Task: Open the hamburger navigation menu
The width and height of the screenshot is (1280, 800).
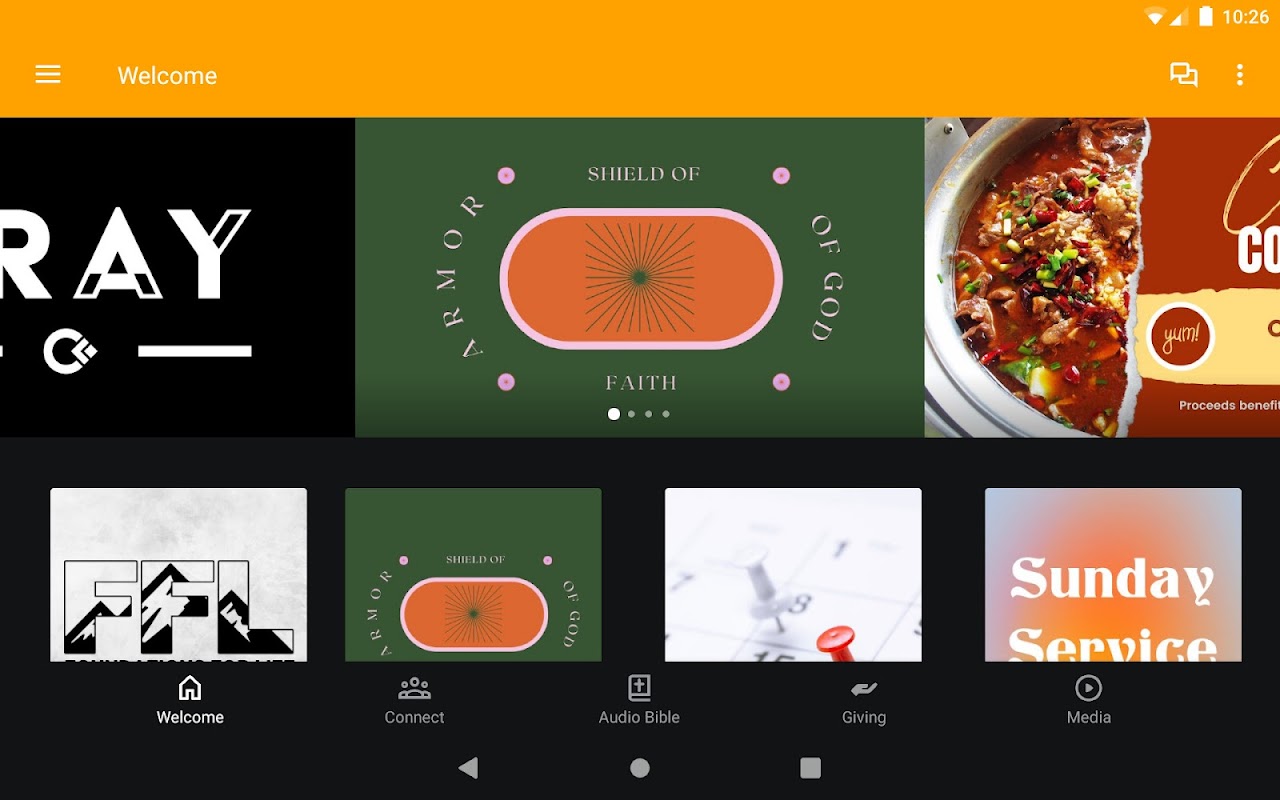Action: pyautogui.click(x=48, y=75)
